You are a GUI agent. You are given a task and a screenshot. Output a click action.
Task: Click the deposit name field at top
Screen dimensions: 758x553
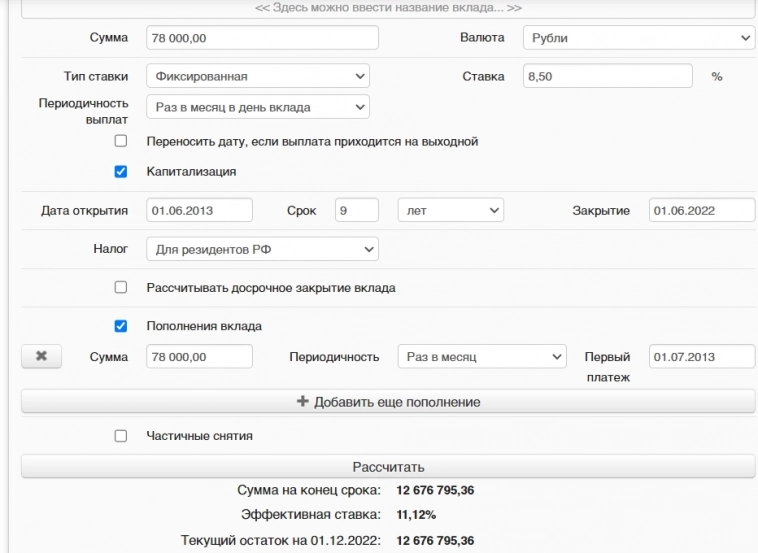click(x=388, y=8)
